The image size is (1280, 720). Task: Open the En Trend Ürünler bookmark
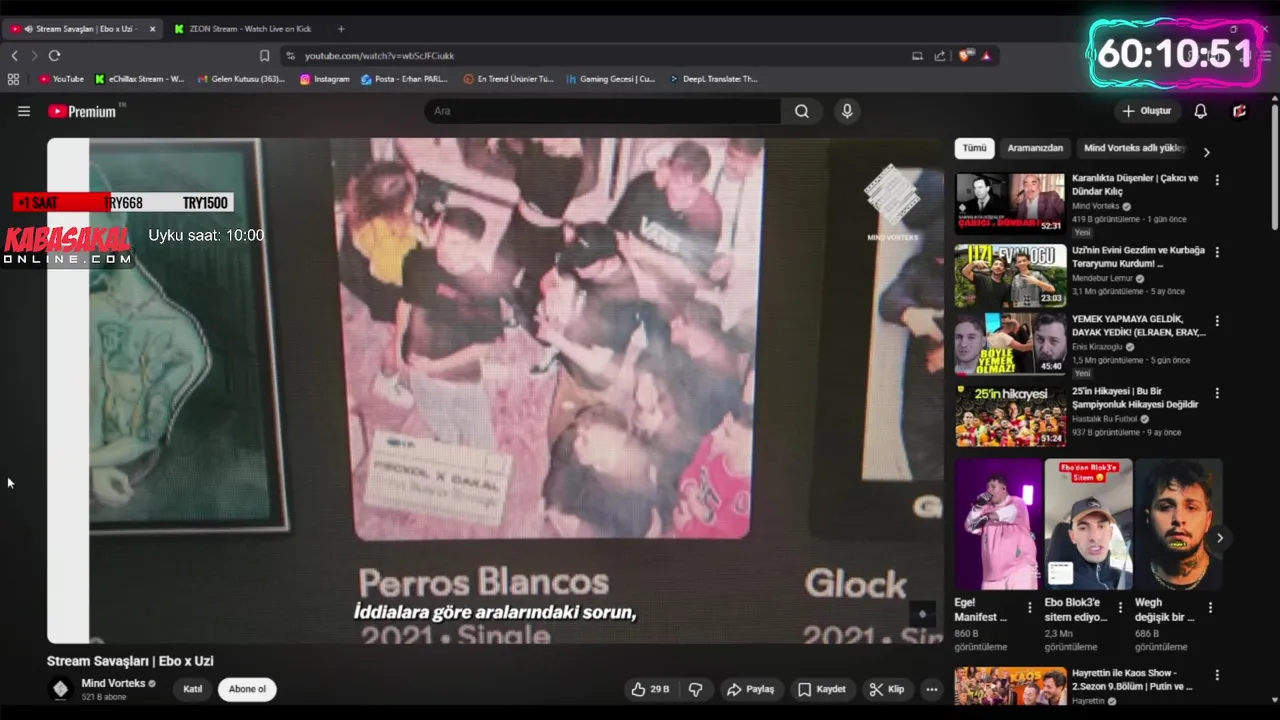508,79
